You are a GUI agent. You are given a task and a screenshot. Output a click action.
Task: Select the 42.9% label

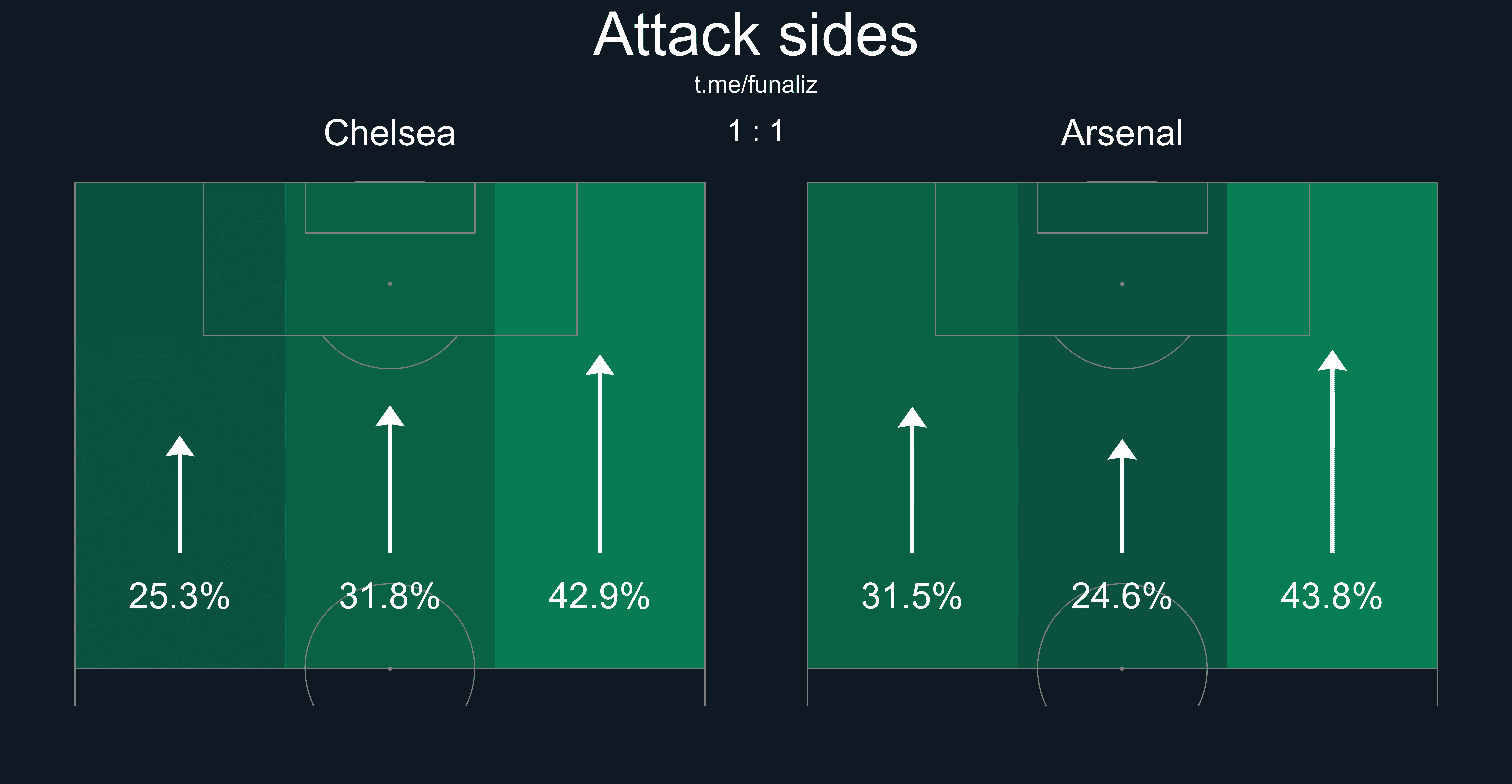pos(599,596)
